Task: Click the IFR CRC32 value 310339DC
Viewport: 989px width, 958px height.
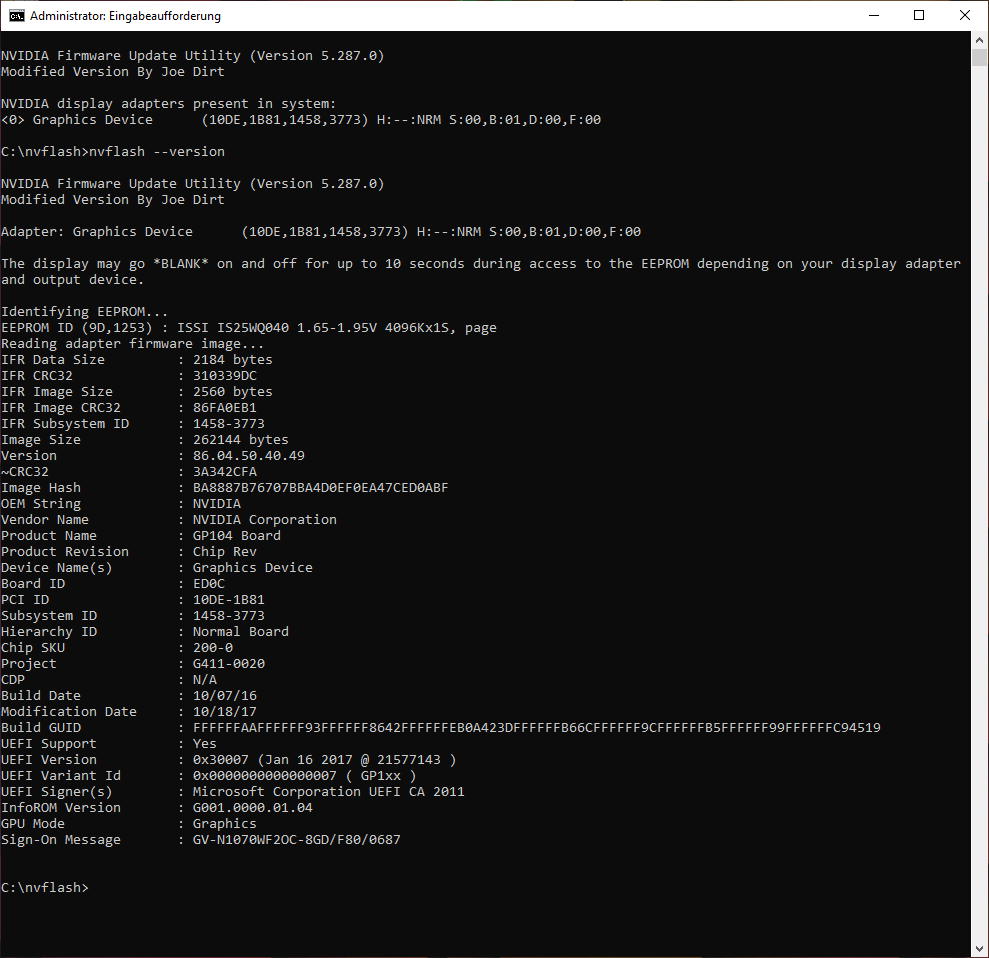Action: coord(225,375)
